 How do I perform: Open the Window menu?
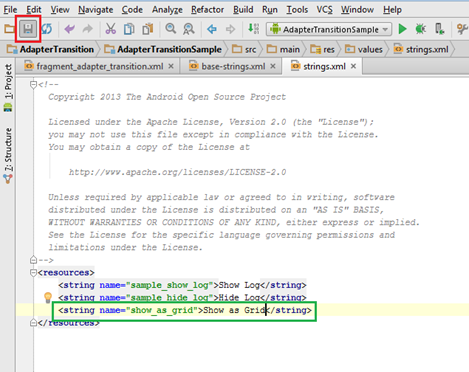click(357, 10)
